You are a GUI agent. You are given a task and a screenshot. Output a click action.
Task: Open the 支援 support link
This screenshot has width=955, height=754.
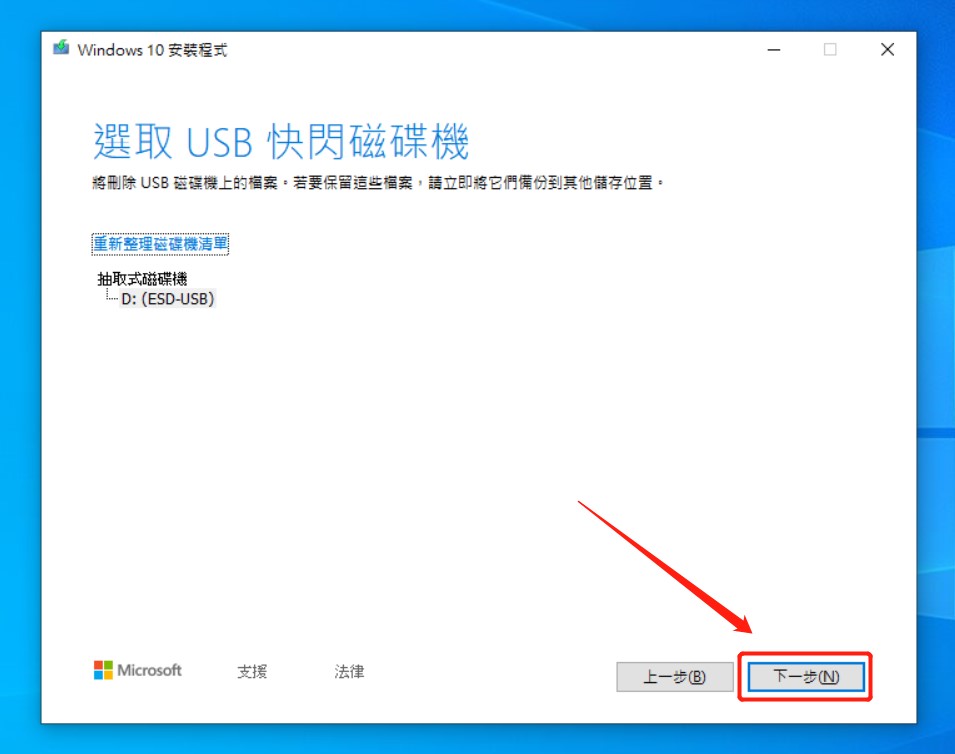[252, 672]
